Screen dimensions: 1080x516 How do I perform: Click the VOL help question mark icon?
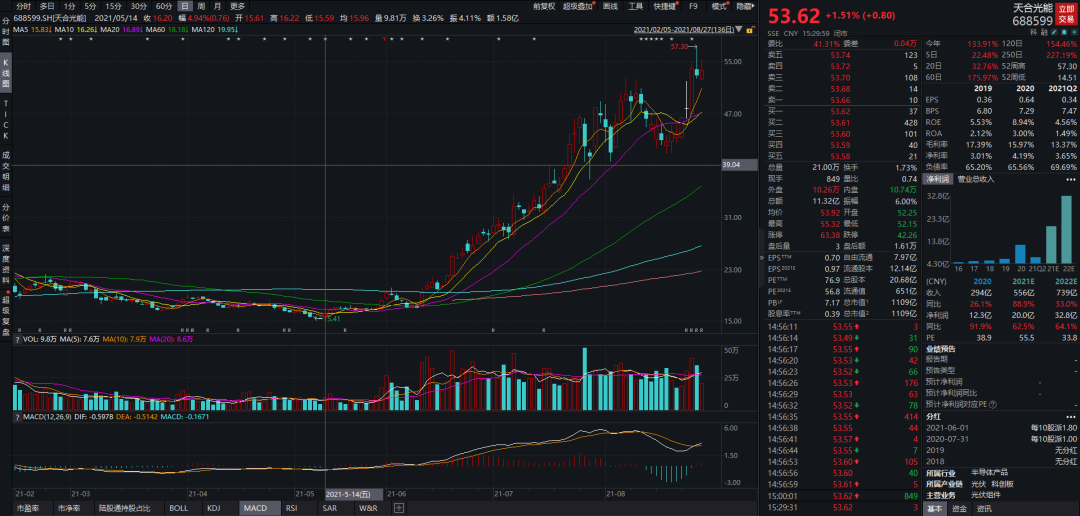17,358
